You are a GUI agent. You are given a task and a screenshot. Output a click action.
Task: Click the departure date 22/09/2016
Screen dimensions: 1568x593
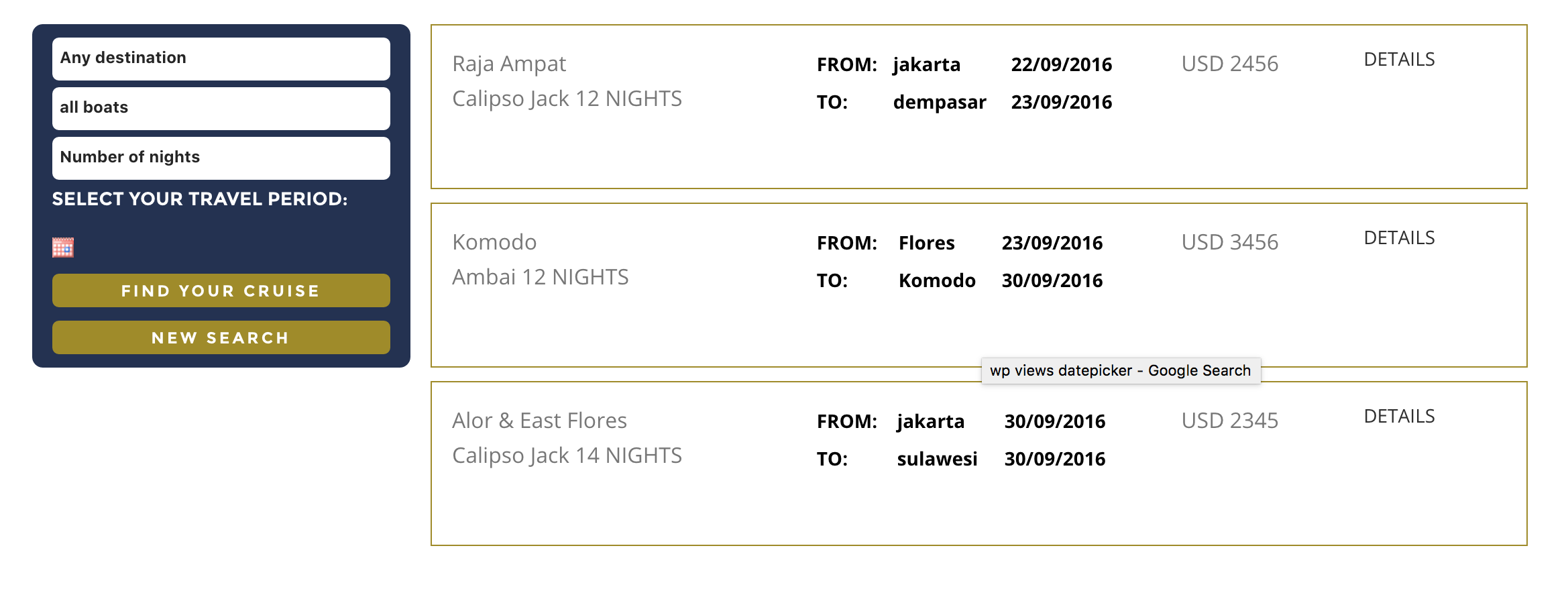point(1062,64)
